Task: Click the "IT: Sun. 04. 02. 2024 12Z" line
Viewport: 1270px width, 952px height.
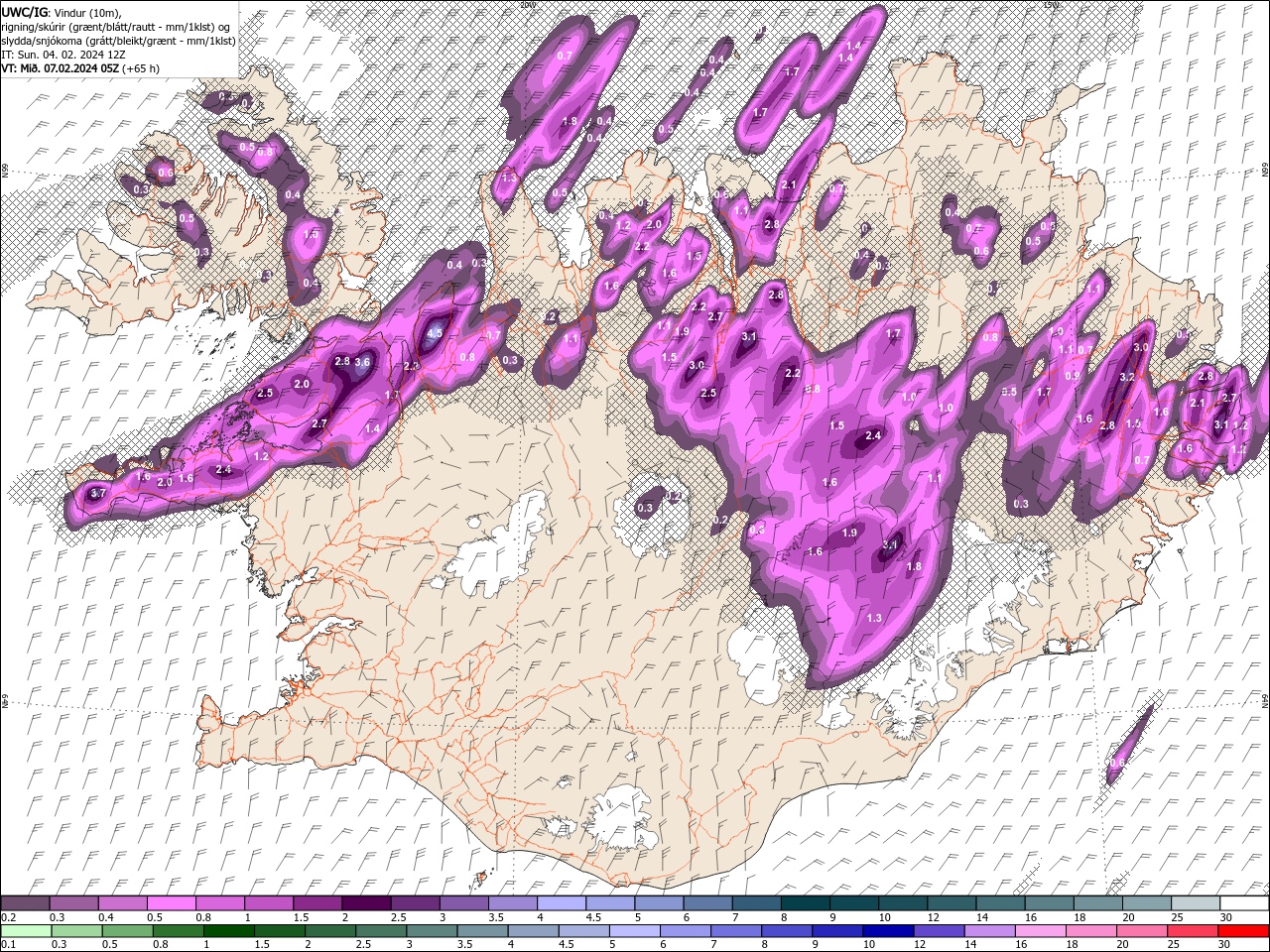Action: [x=63, y=55]
